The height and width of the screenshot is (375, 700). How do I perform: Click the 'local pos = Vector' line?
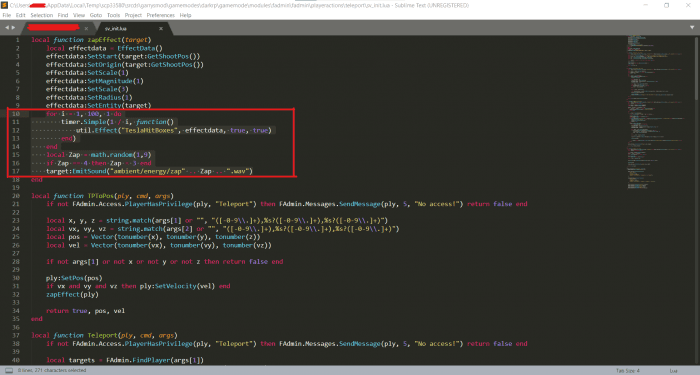(x=153, y=237)
